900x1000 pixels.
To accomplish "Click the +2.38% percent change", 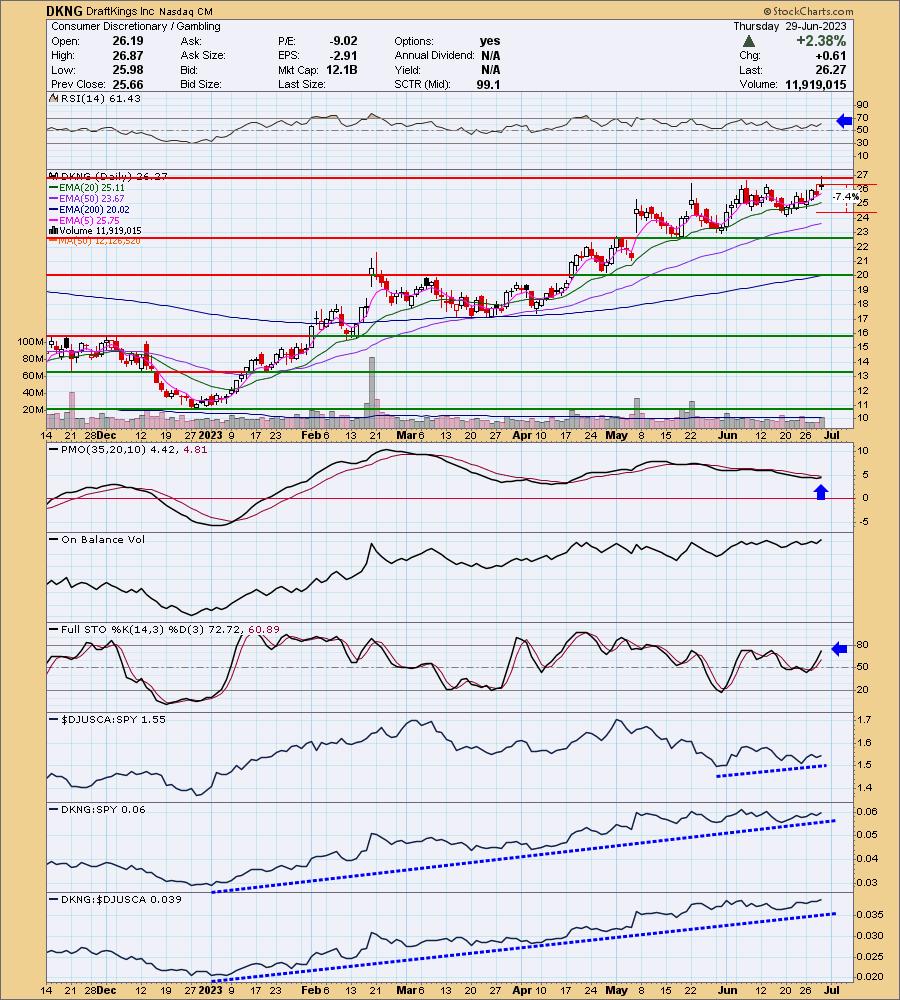I will coord(821,41).
